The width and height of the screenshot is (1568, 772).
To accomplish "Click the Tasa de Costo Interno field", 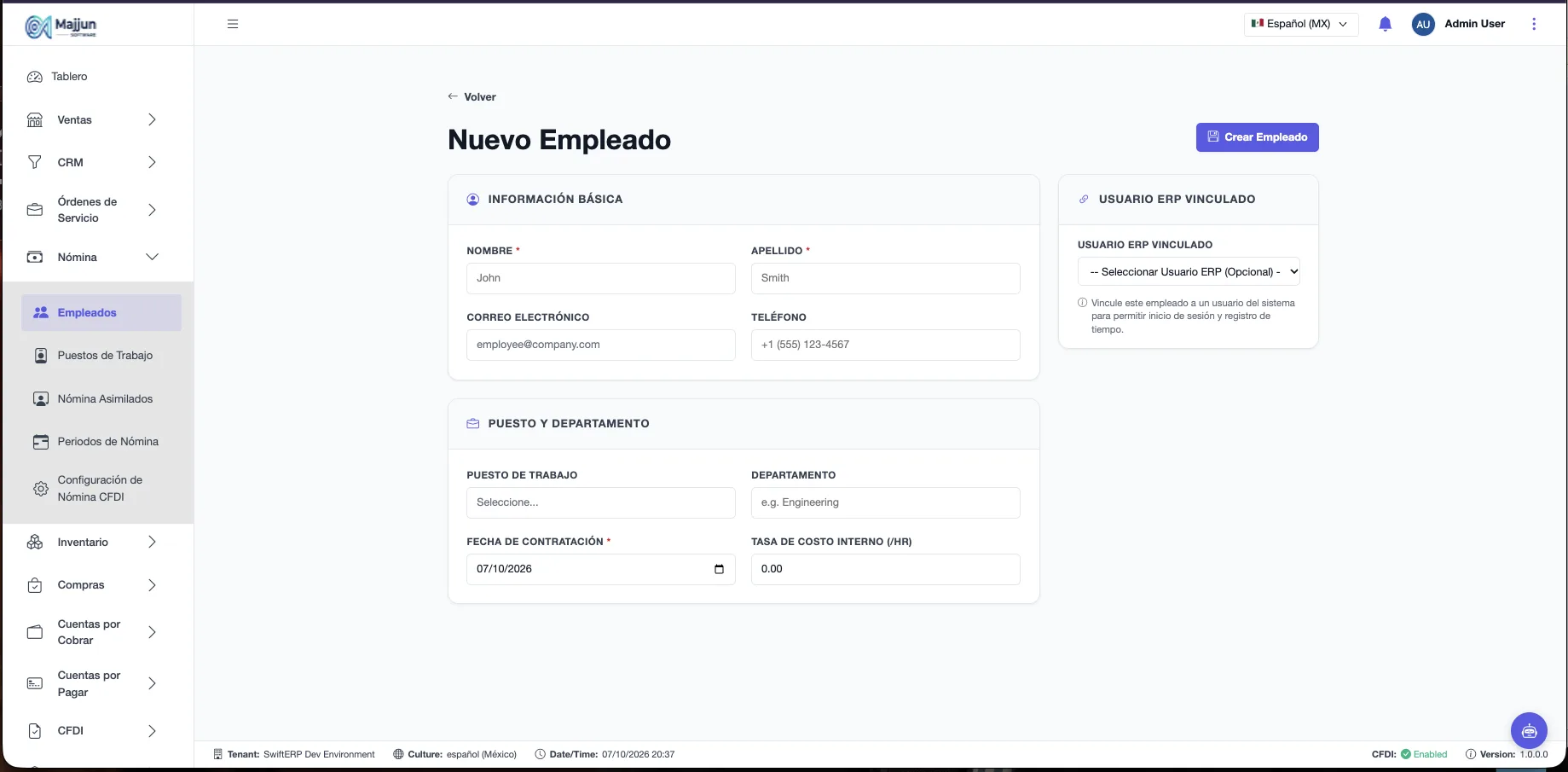I will coord(885,569).
